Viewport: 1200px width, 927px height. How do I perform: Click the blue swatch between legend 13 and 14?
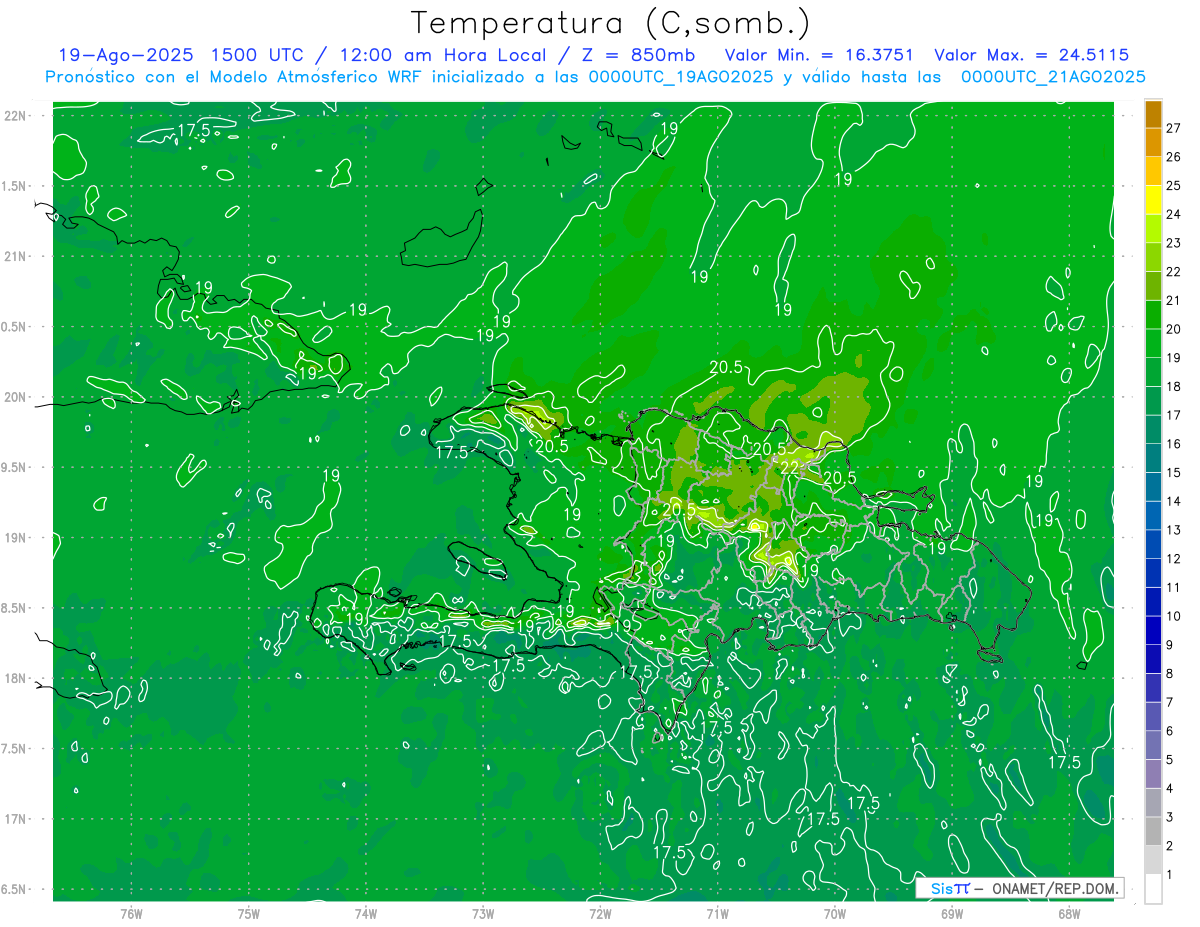1153,515
